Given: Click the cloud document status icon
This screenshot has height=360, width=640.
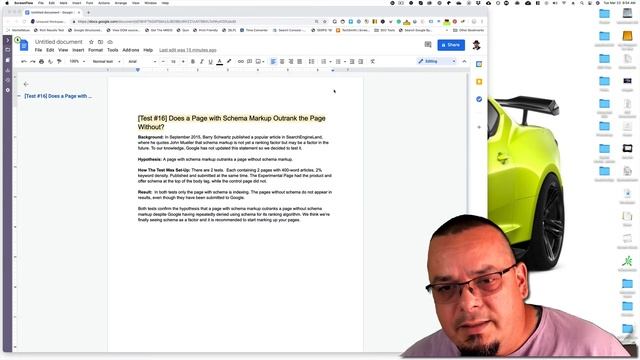Looking at the screenshot, I should coord(110,42).
